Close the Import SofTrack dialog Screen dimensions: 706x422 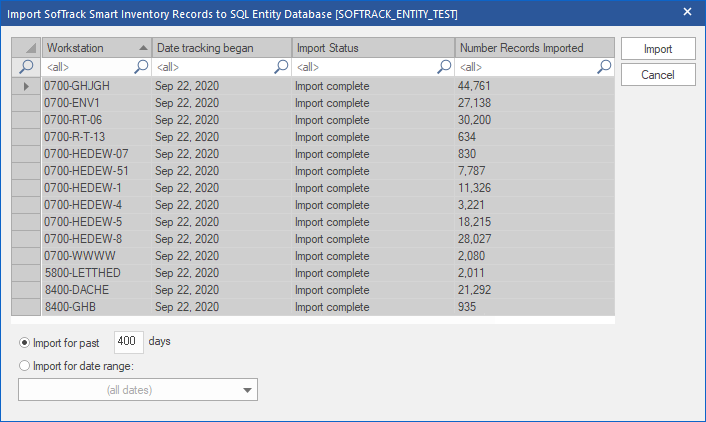click(x=687, y=12)
